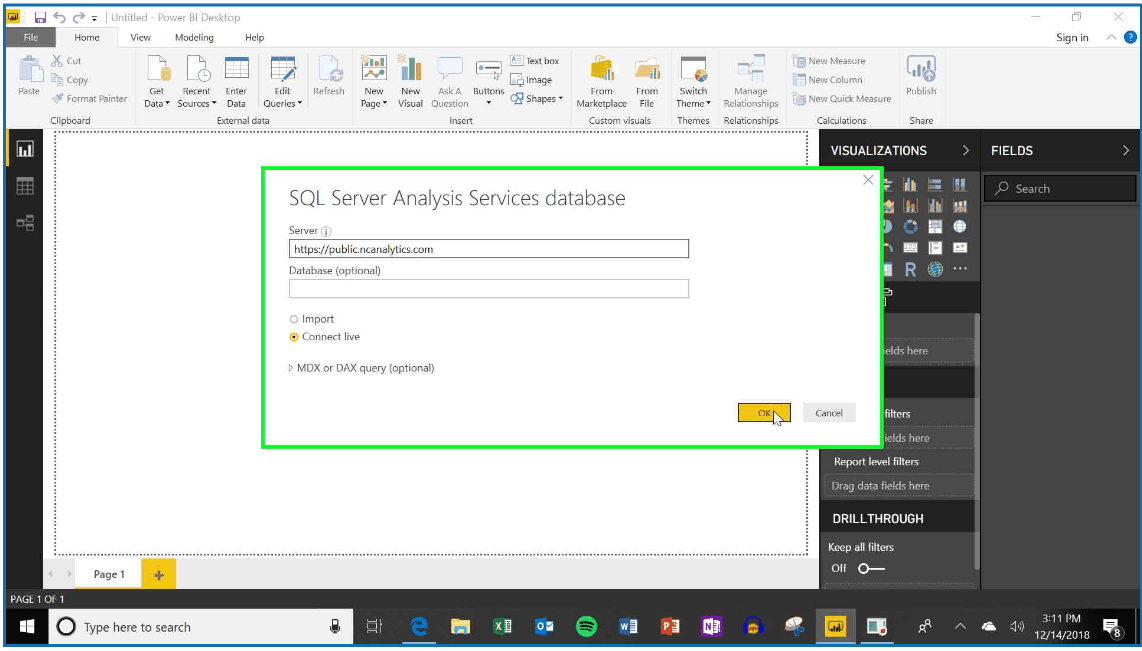The width and height of the screenshot is (1142, 651).
Task: Collapse the Fields pane
Action: (1126, 151)
